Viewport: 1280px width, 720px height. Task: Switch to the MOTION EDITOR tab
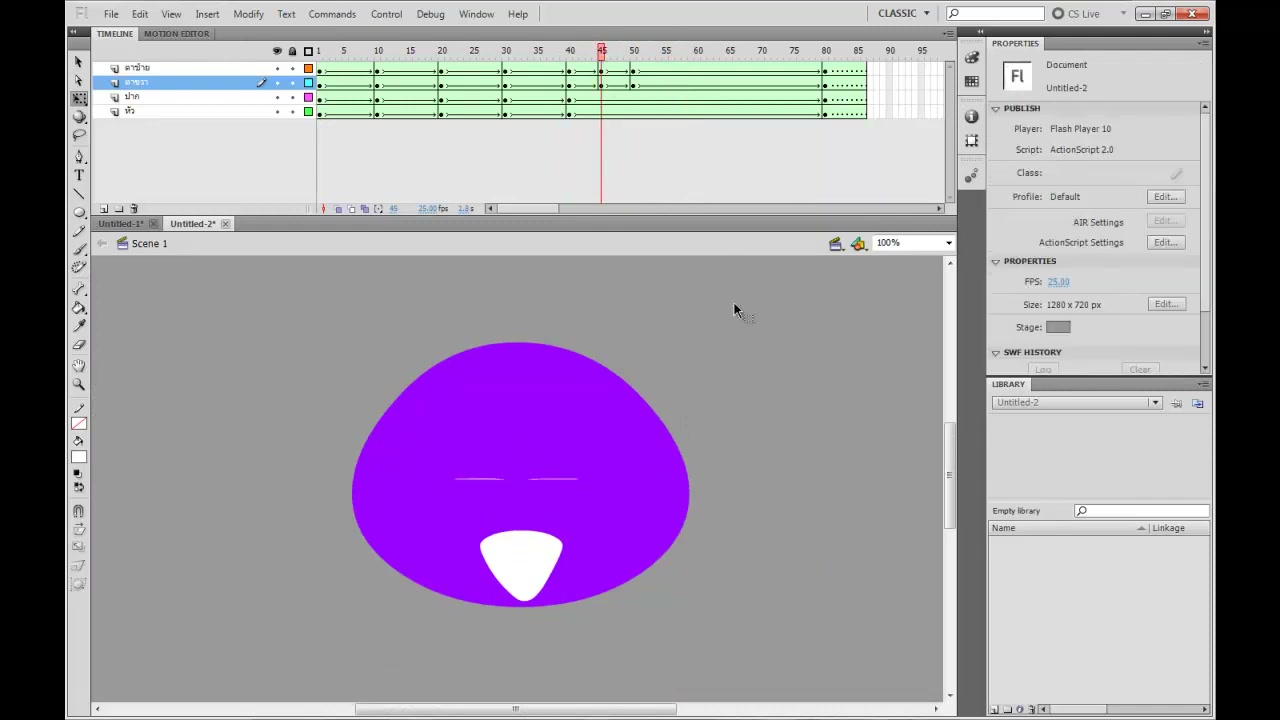point(176,34)
